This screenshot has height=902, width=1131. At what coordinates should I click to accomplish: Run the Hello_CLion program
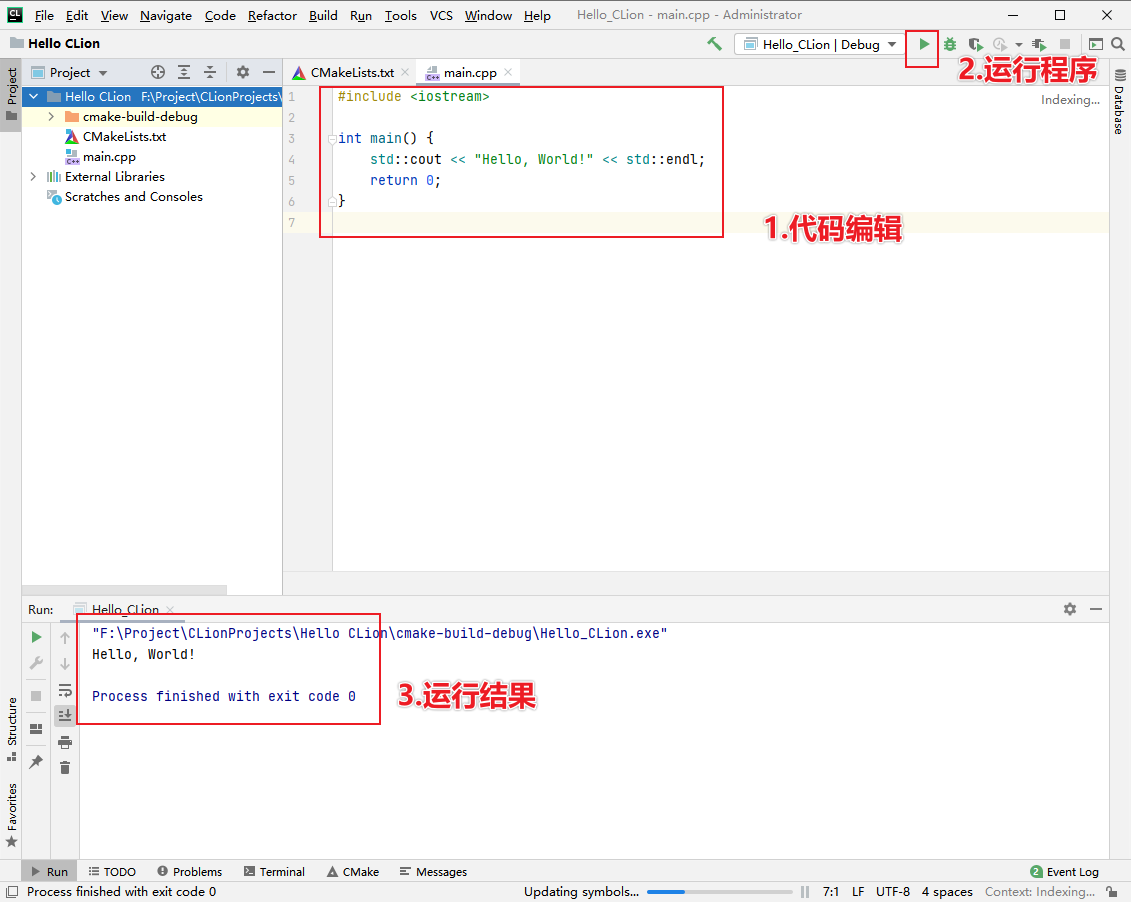point(922,44)
